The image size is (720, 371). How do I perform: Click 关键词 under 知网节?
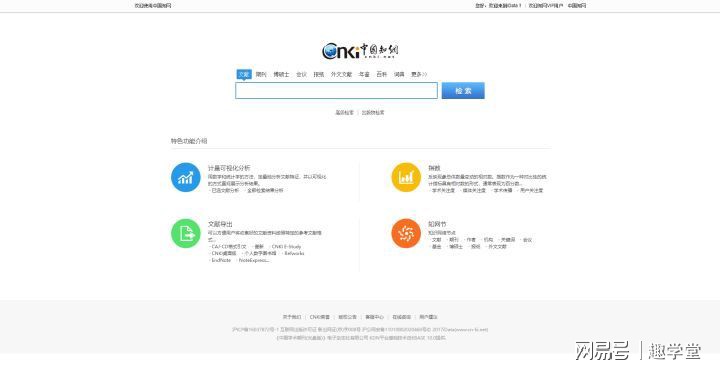tap(508, 240)
